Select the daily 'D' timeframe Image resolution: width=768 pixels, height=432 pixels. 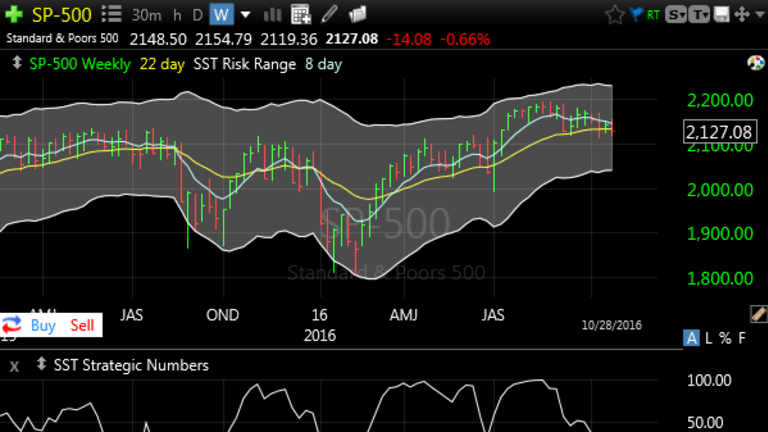tap(197, 15)
